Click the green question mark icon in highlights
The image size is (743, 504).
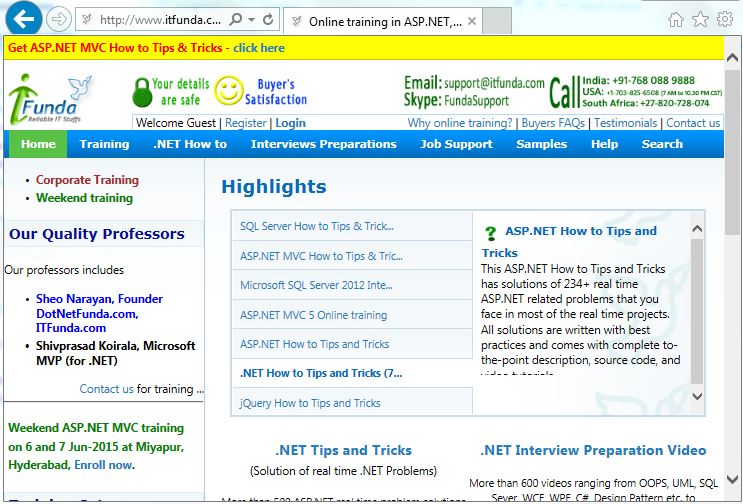pyautogui.click(x=490, y=233)
